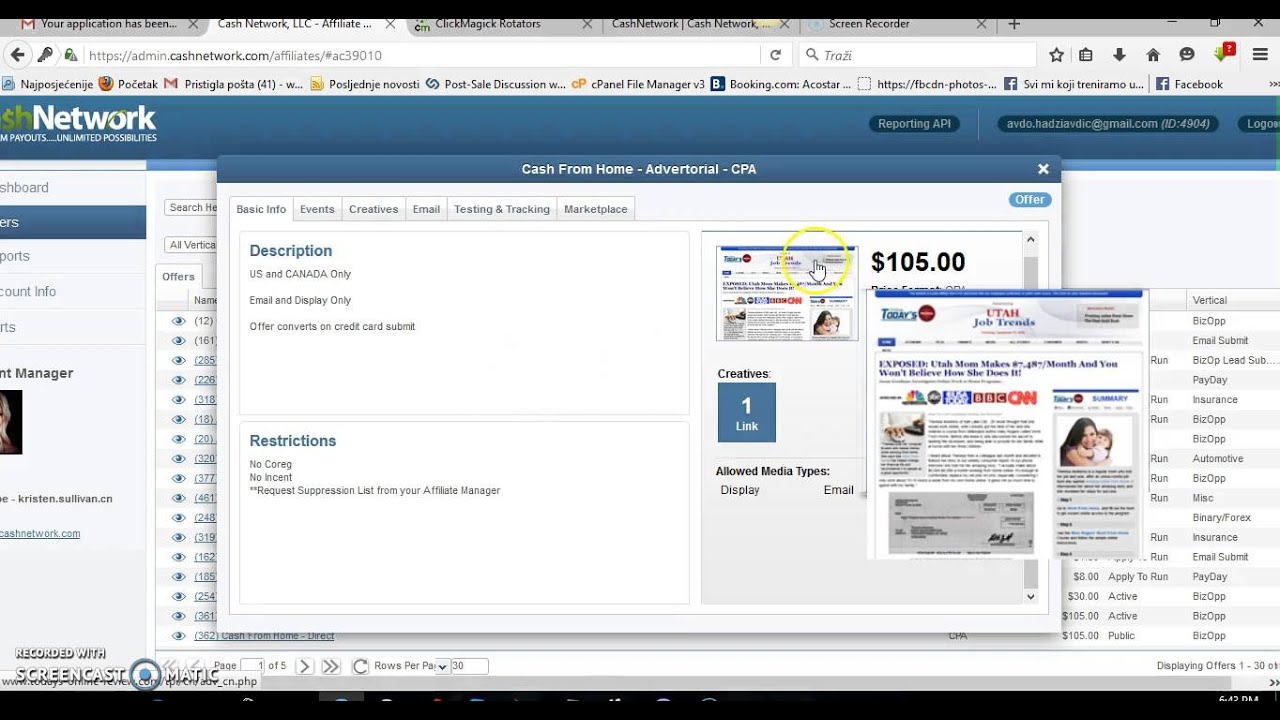The width and height of the screenshot is (1280, 720).
Task: Open a new browser tab
Action: (1014, 23)
